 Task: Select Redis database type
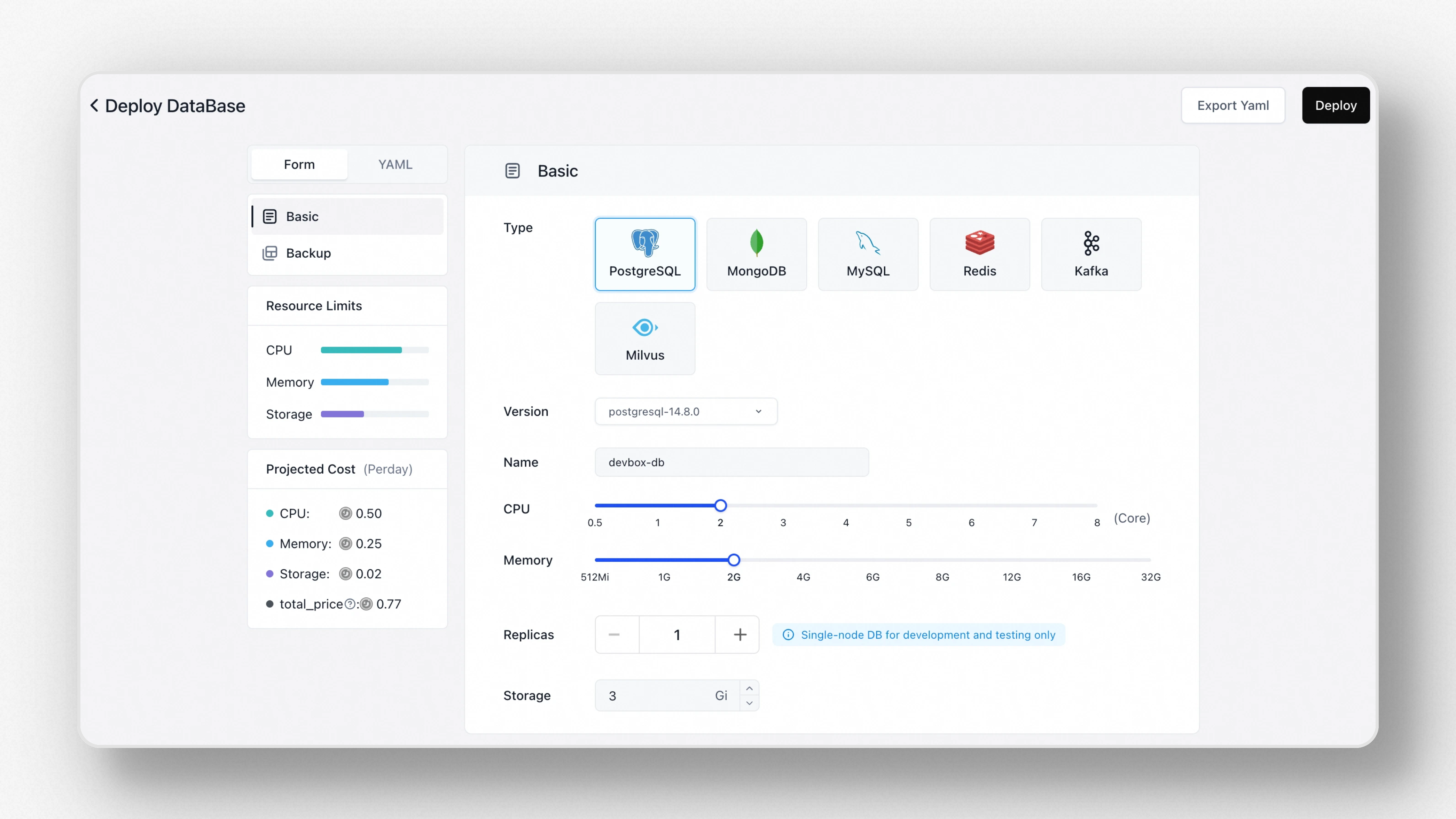[979, 254]
